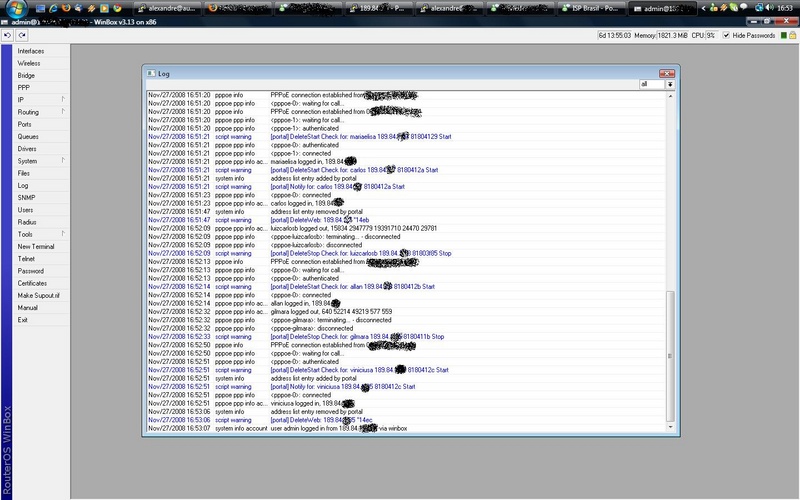Open the log topic filter dropdown arrow

tap(670, 84)
